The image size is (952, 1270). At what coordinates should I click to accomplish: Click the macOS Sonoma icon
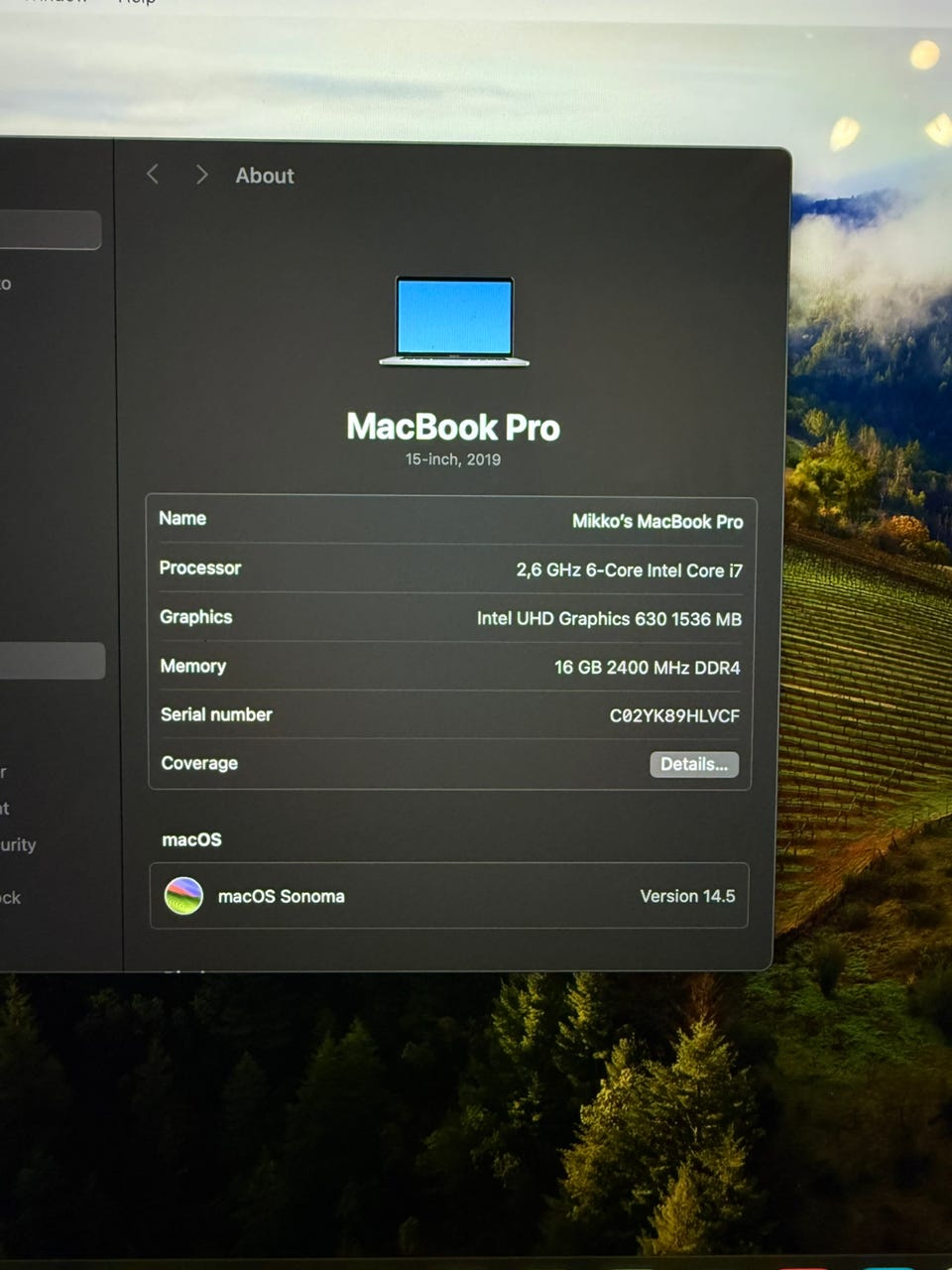[x=183, y=896]
